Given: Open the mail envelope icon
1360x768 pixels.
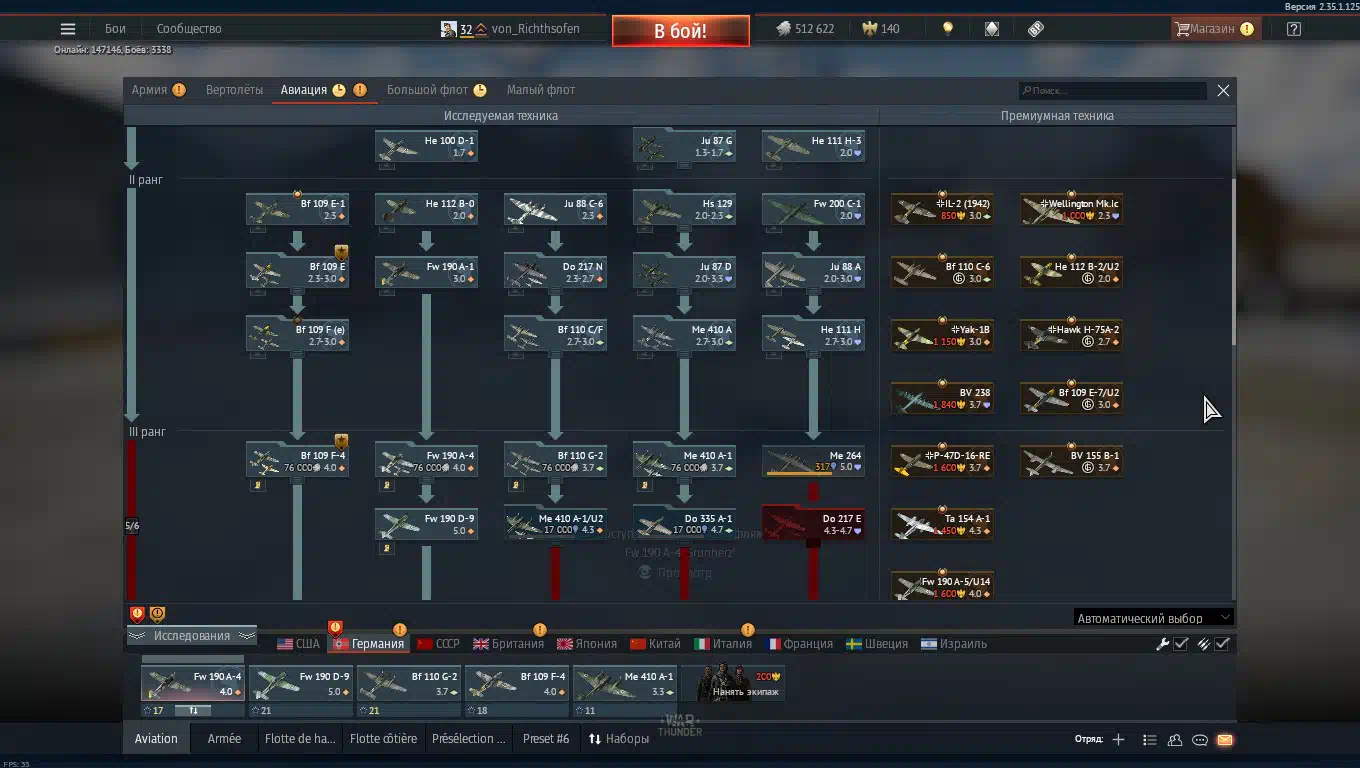Looking at the screenshot, I should click(1225, 740).
